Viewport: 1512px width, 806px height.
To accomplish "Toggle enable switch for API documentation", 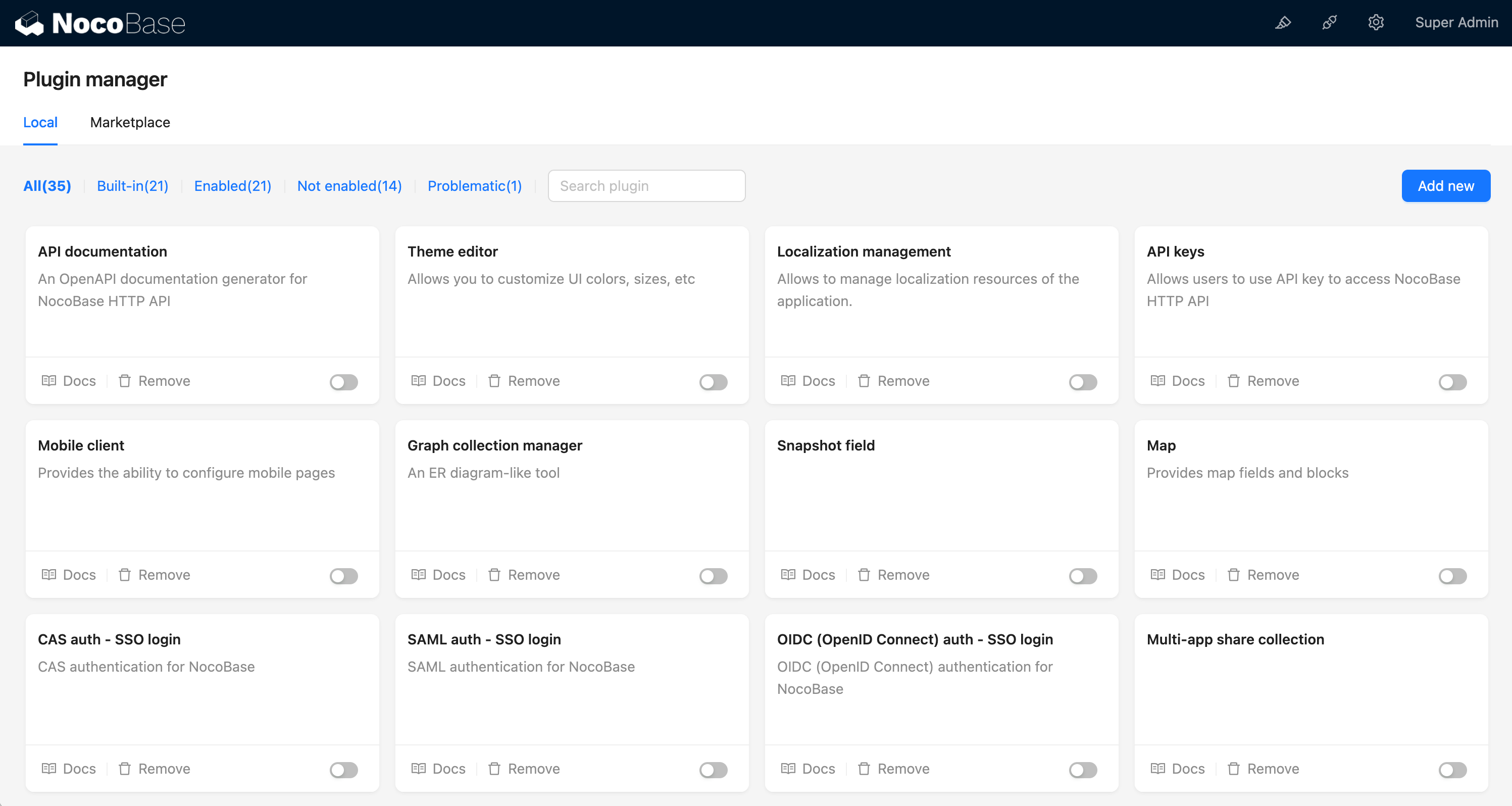I will click(345, 381).
